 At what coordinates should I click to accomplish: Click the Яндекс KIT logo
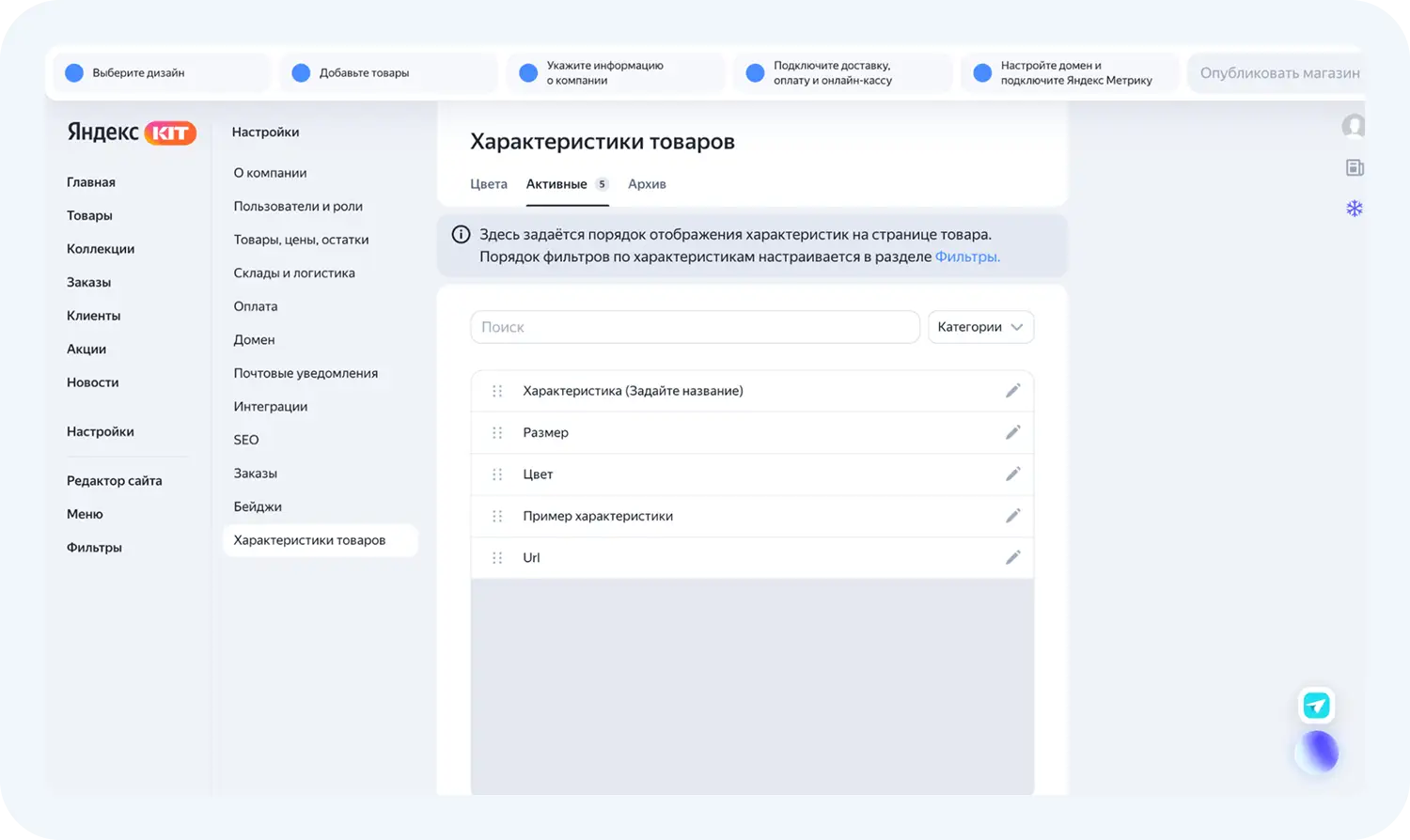pos(132,132)
